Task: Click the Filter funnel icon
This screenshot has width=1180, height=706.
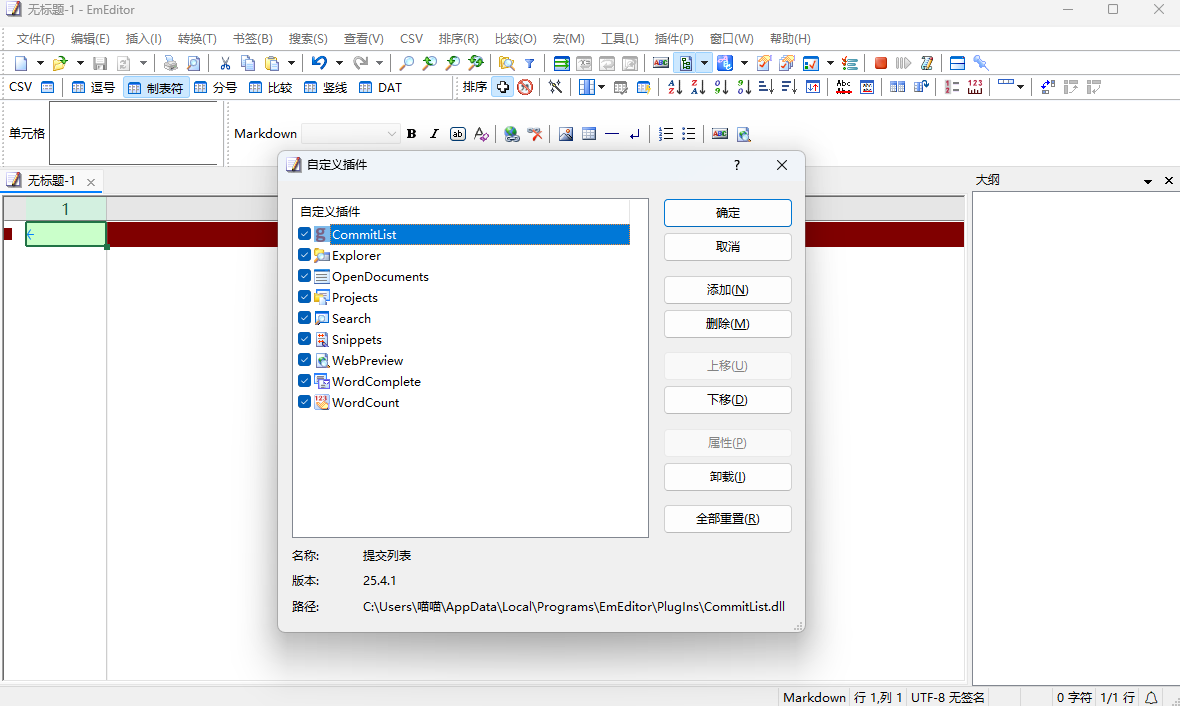Action: point(530,63)
